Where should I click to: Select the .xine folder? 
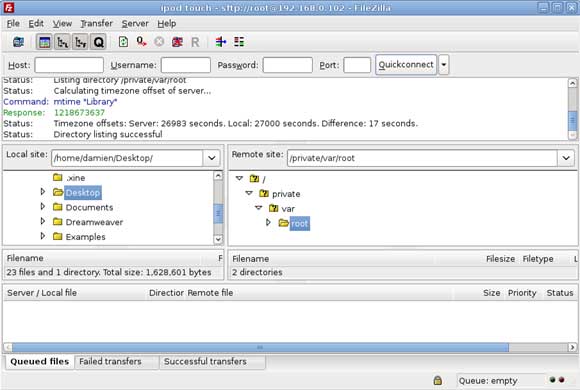tap(76, 178)
